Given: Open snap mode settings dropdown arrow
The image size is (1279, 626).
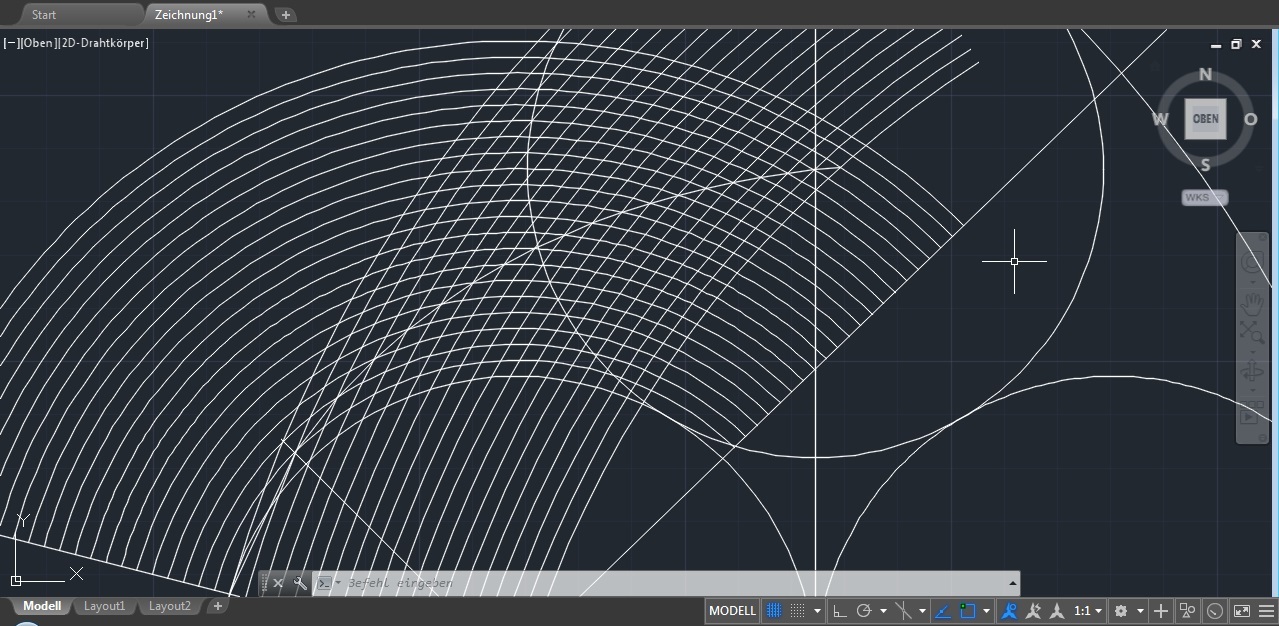Looking at the screenshot, I should (817, 611).
